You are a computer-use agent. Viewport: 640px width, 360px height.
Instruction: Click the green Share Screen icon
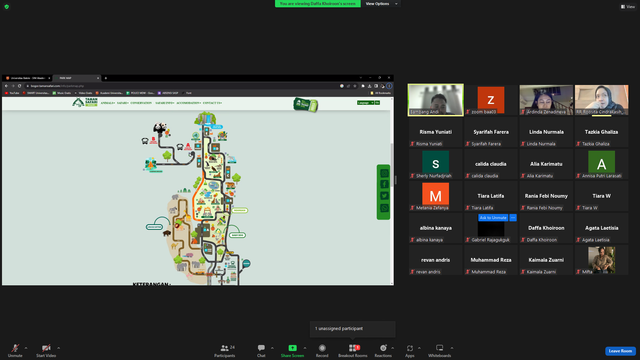pos(292,348)
